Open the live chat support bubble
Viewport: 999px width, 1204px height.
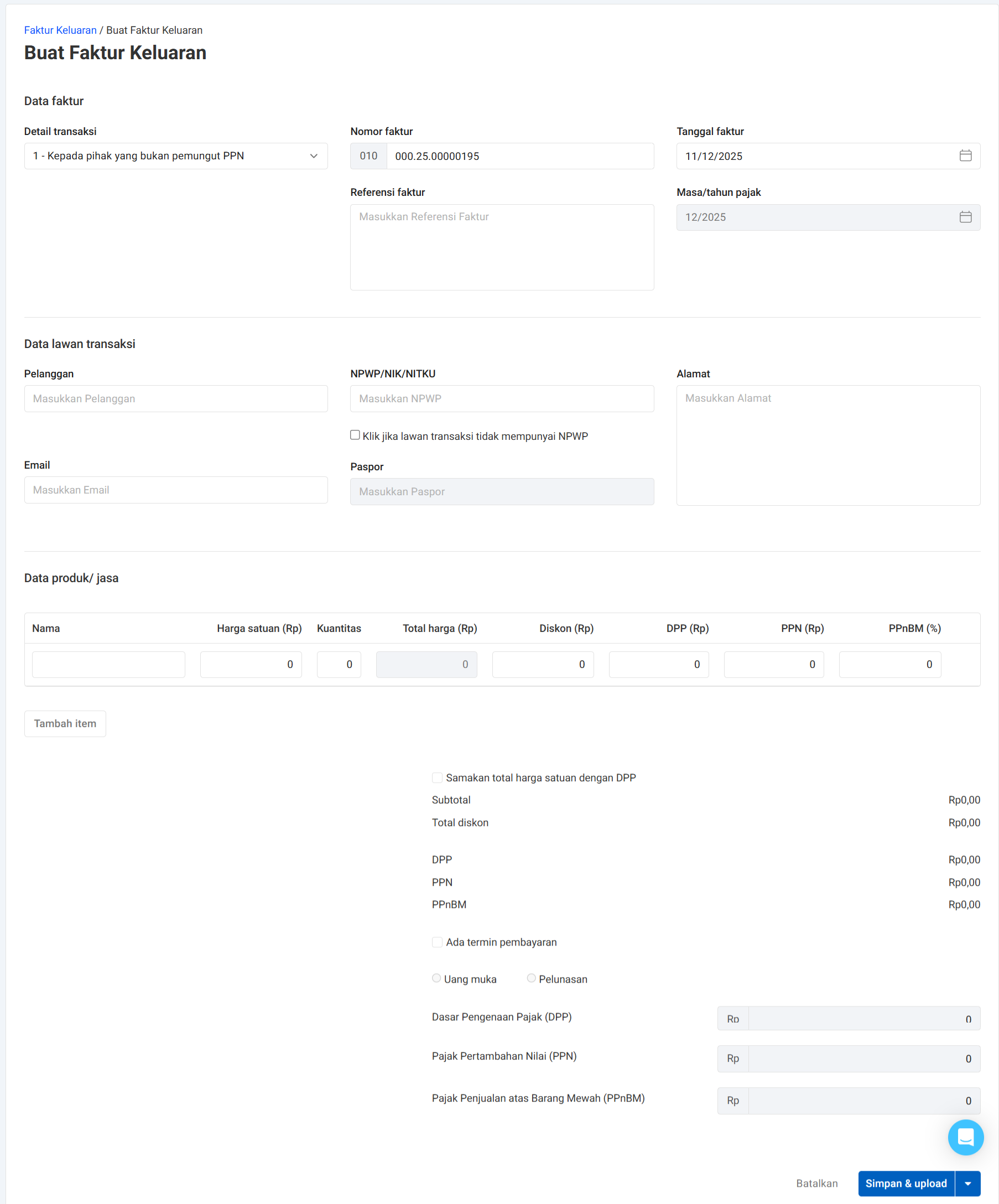point(965,1137)
